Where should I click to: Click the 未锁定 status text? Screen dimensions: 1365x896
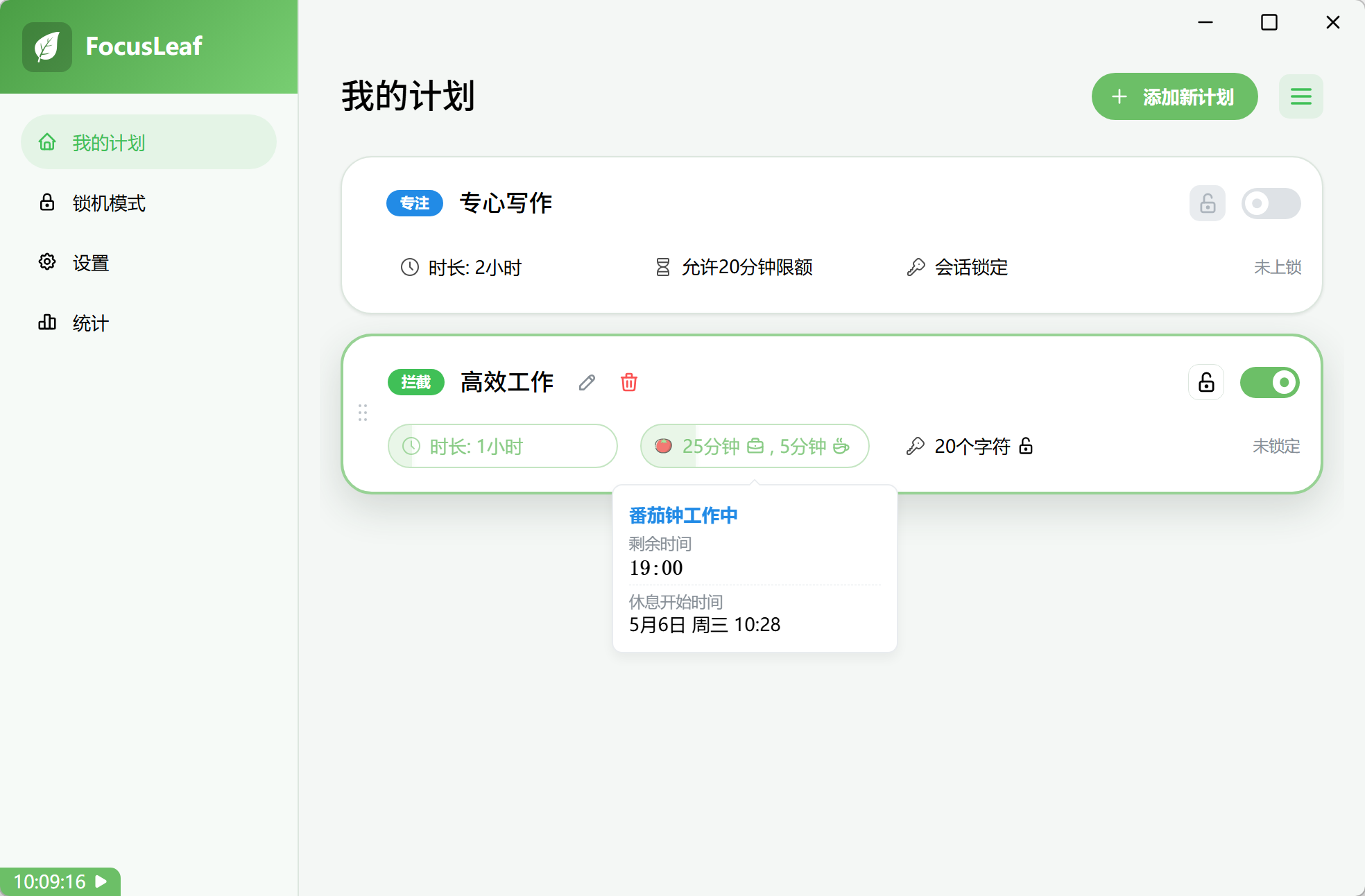tap(1276, 446)
